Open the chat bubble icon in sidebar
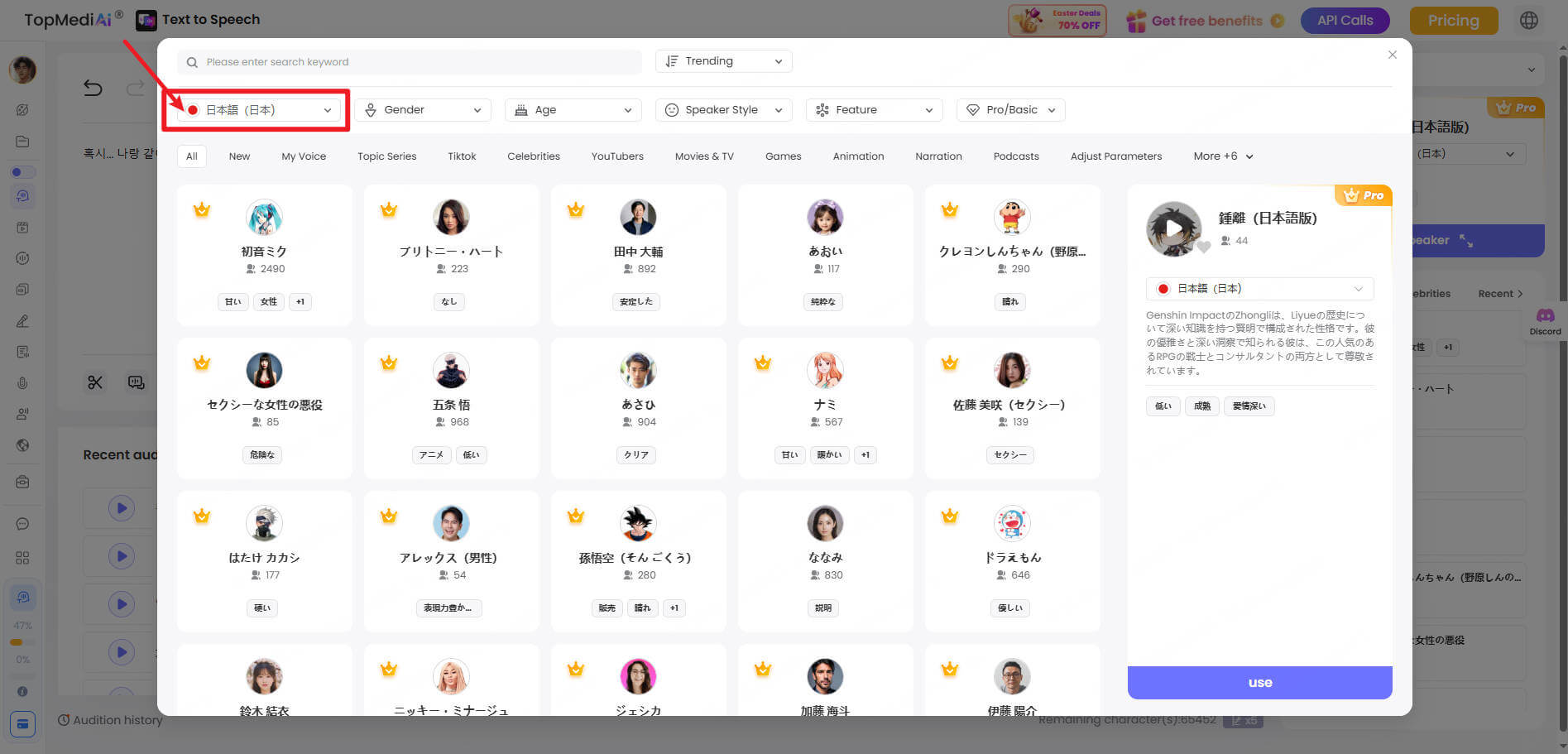 click(22, 524)
